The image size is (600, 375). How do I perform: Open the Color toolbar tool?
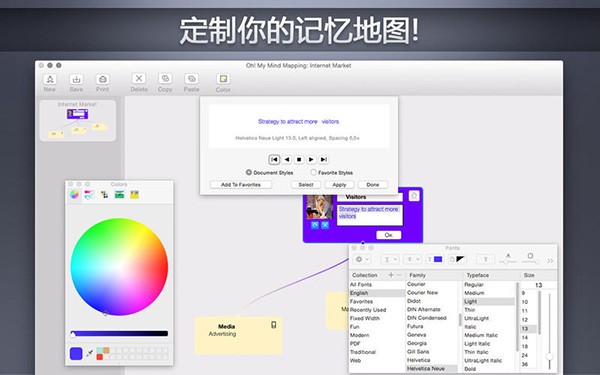click(223, 83)
